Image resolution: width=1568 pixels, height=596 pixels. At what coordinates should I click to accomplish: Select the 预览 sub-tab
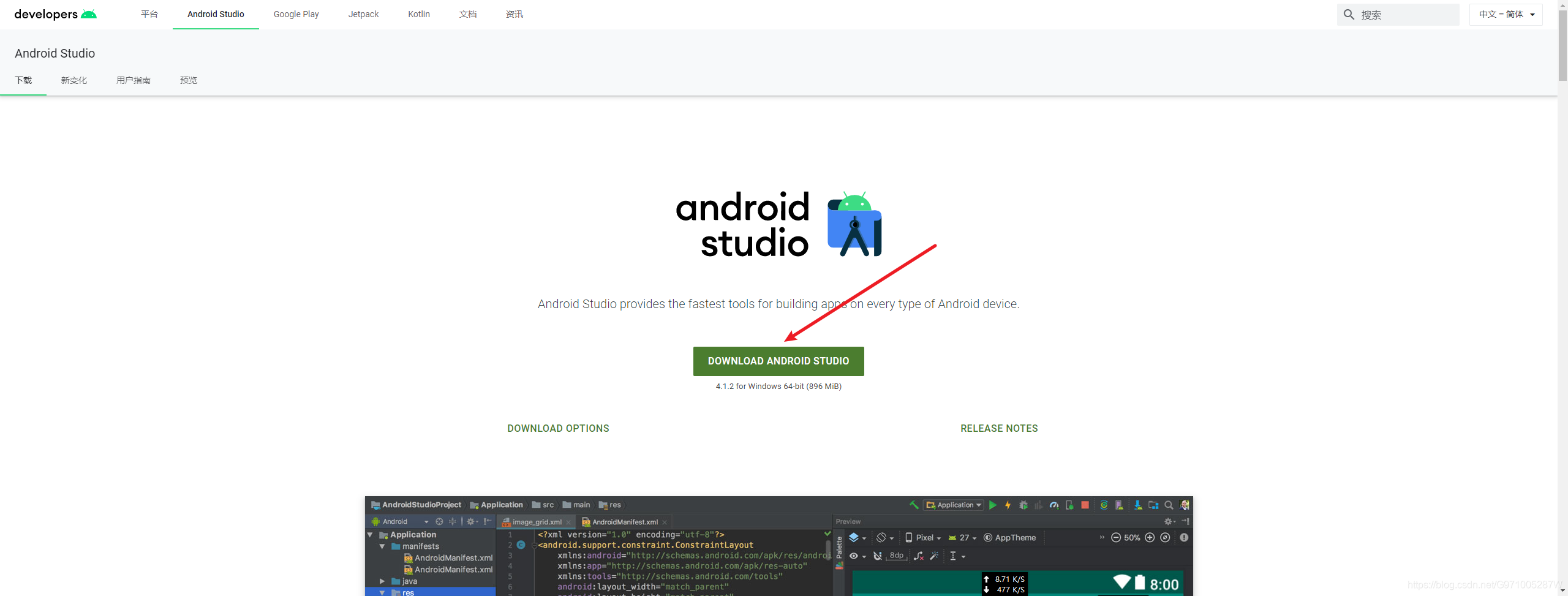point(188,80)
